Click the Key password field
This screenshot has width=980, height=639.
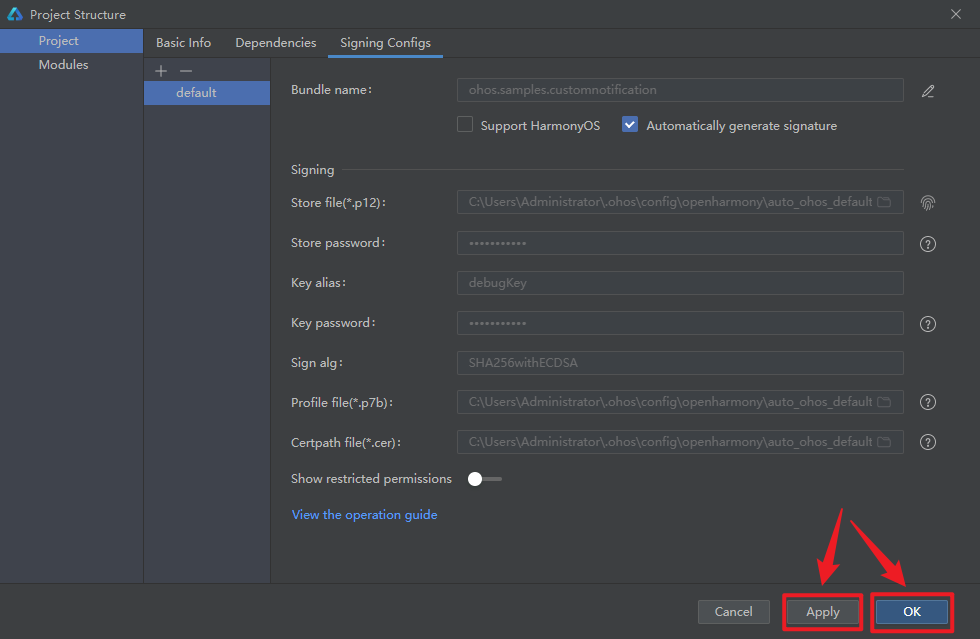pyautogui.click(x=680, y=323)
